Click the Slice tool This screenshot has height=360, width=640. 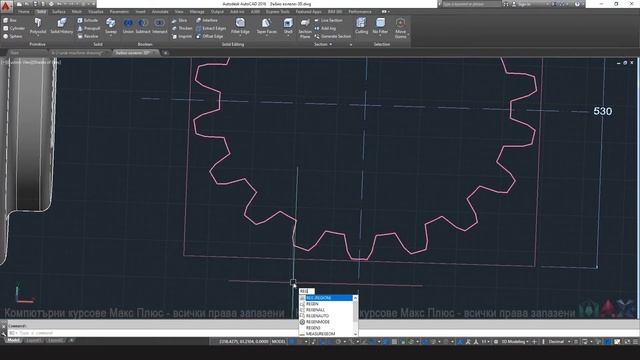[180, 20]
